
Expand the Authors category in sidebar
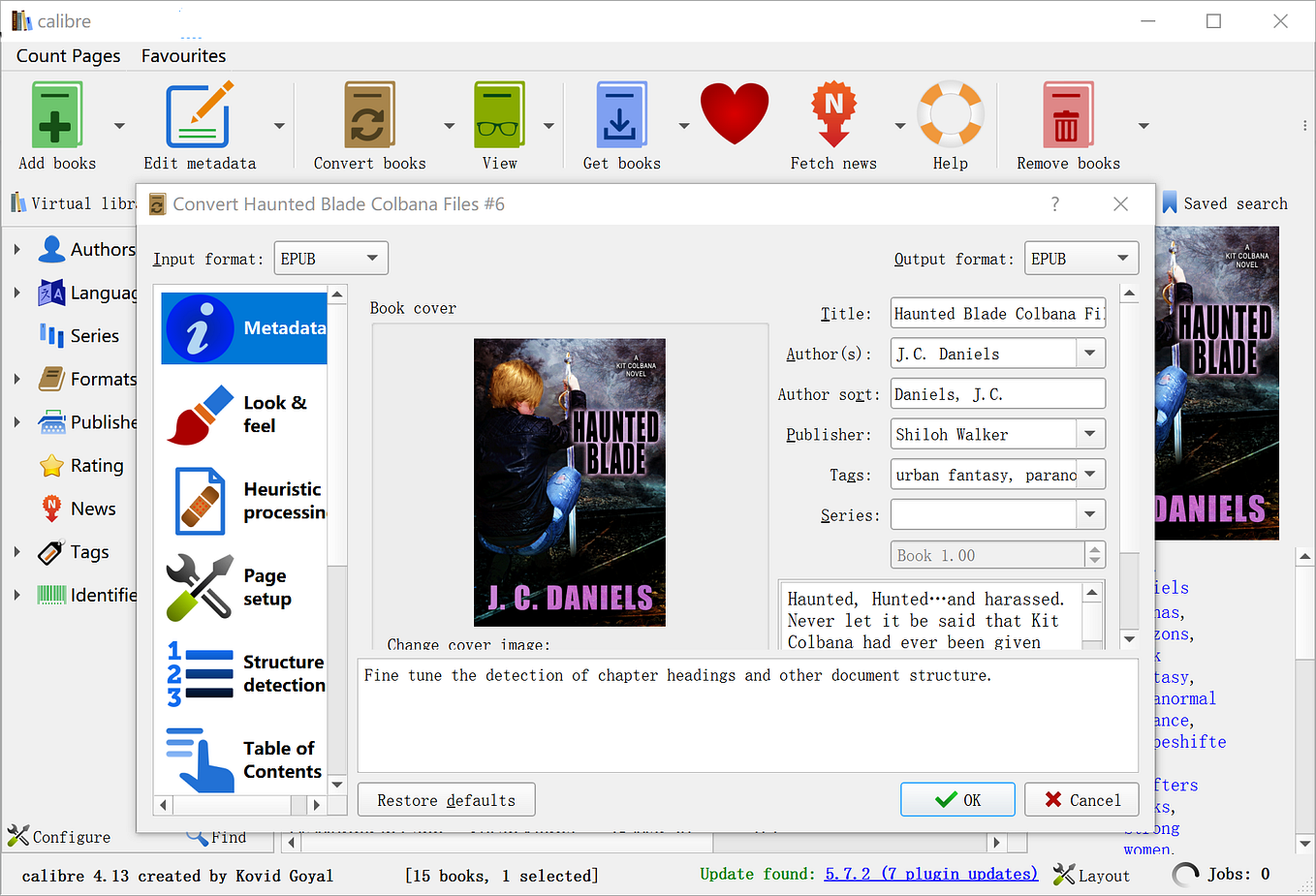click(x=17, y=249)
